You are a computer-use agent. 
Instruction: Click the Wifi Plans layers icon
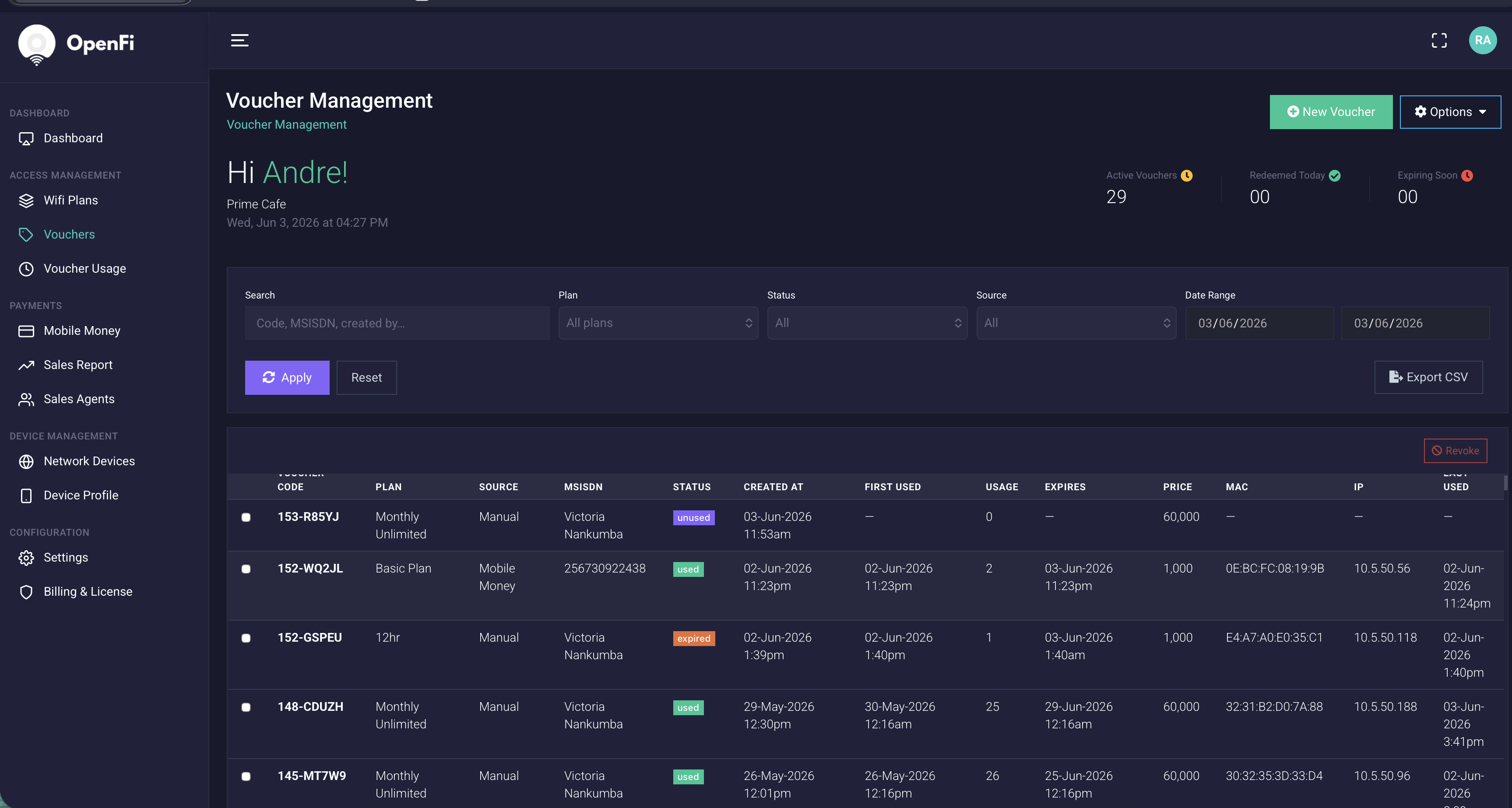tap(26, 200)
